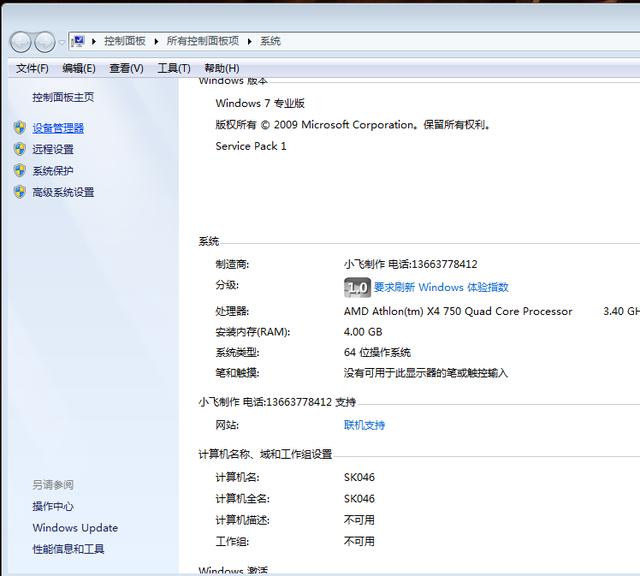Go to 所有控制面板项 in the address bar

pyautogui.click(x=202, y=41)
